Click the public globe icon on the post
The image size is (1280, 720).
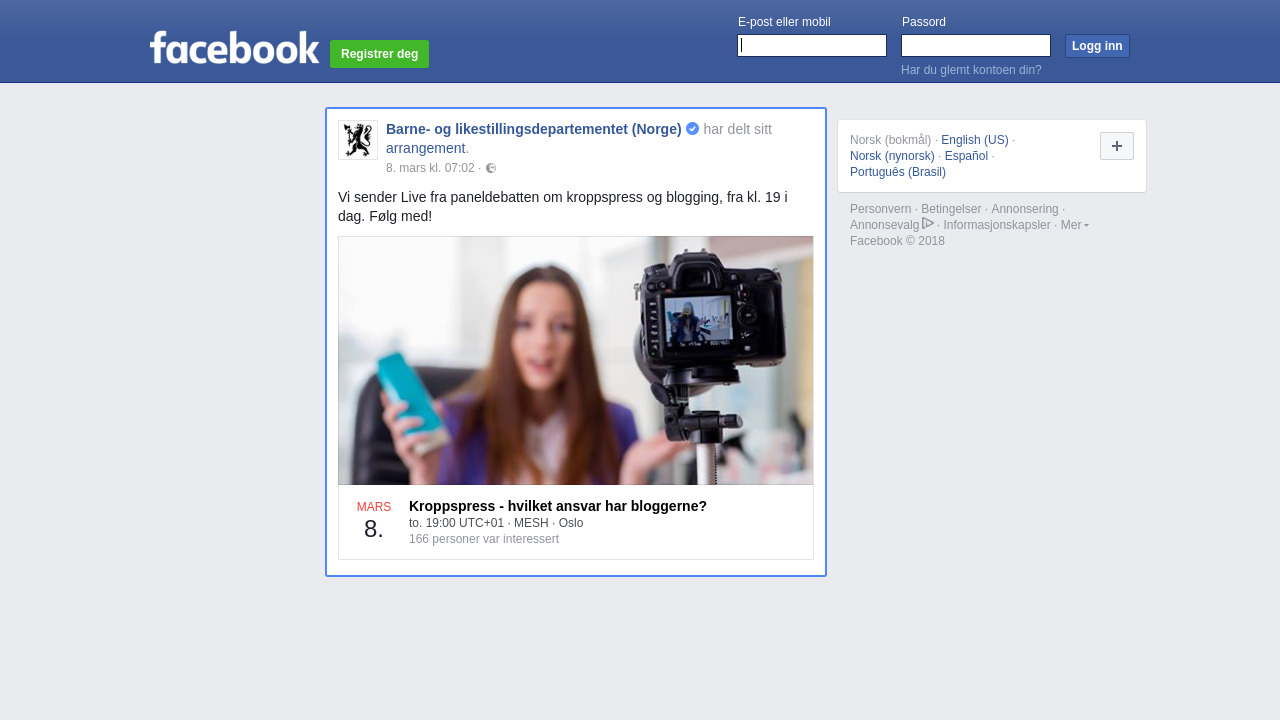pos(491,168)
